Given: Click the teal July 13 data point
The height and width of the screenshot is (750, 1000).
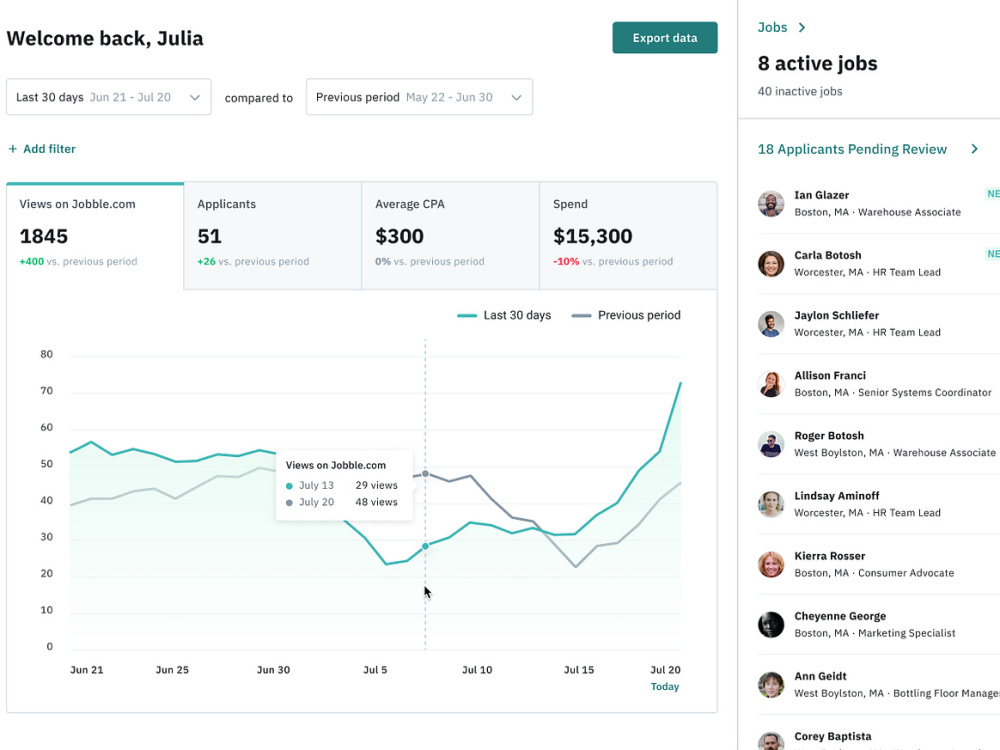Looking at the screenshot, I should 425,546.
